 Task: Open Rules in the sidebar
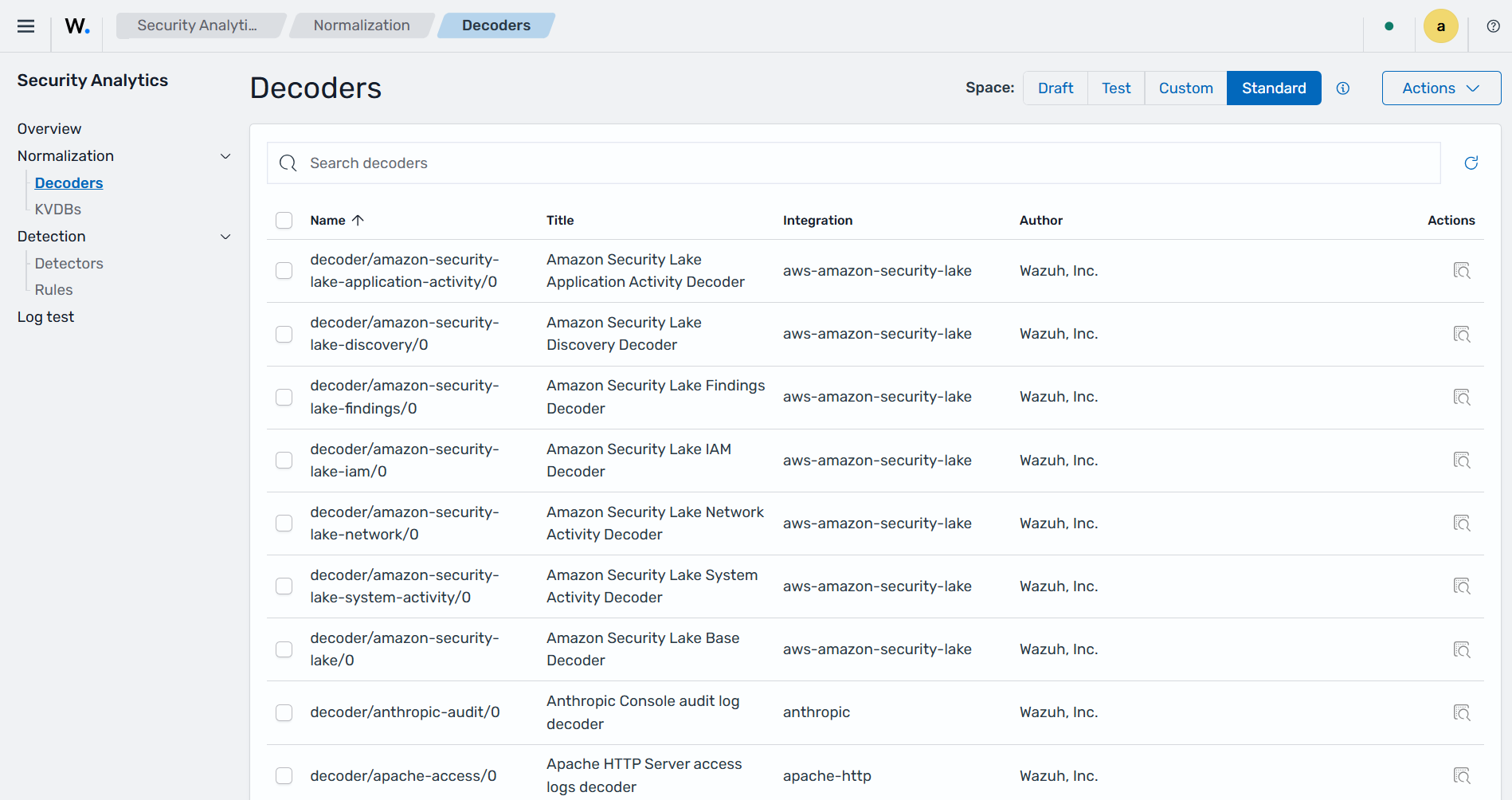[x=54, y=290]
